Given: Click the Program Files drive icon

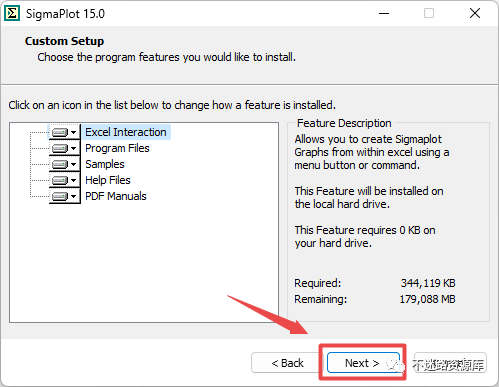Looking at the screenshot, I should [x=60, y=148].
